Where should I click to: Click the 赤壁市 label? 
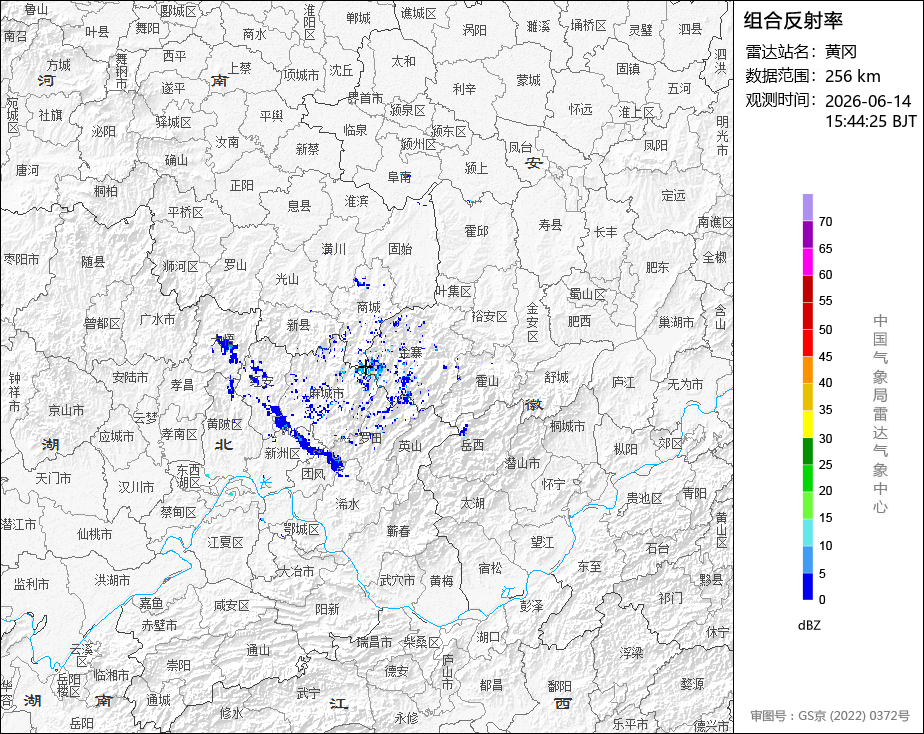click(x=159, y=625)
